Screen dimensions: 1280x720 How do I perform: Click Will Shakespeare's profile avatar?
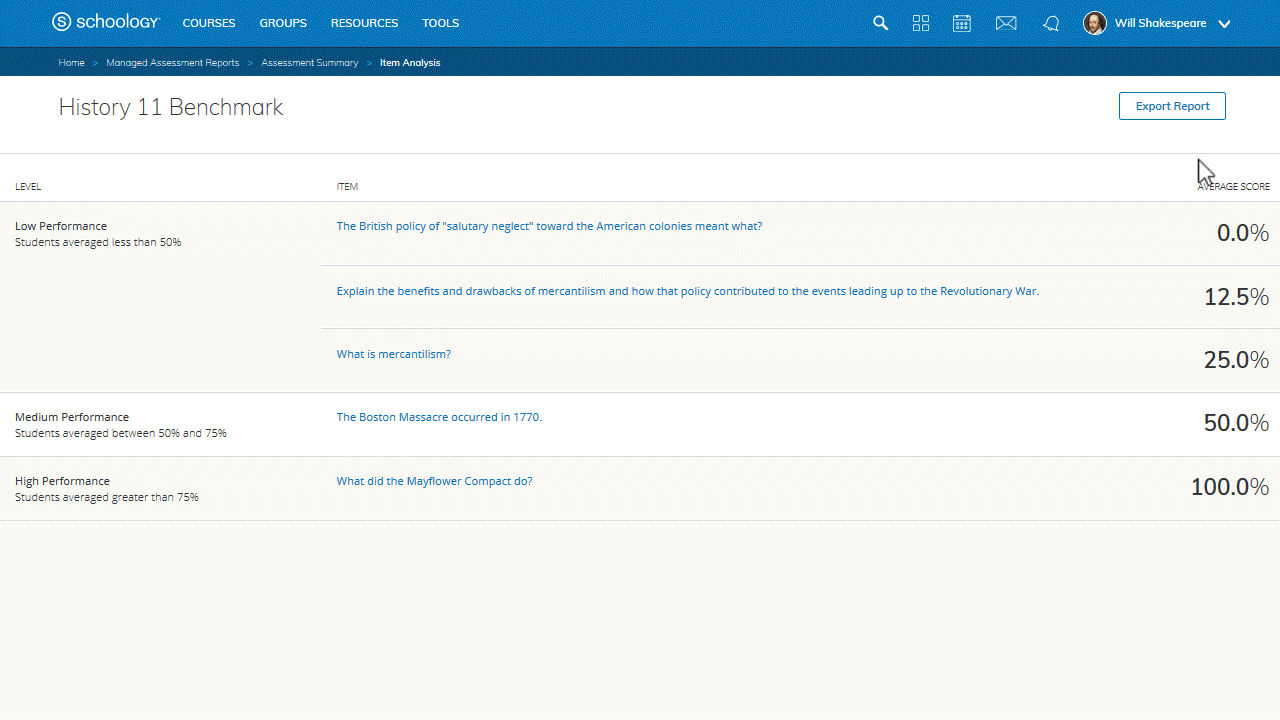point(1095,23)
